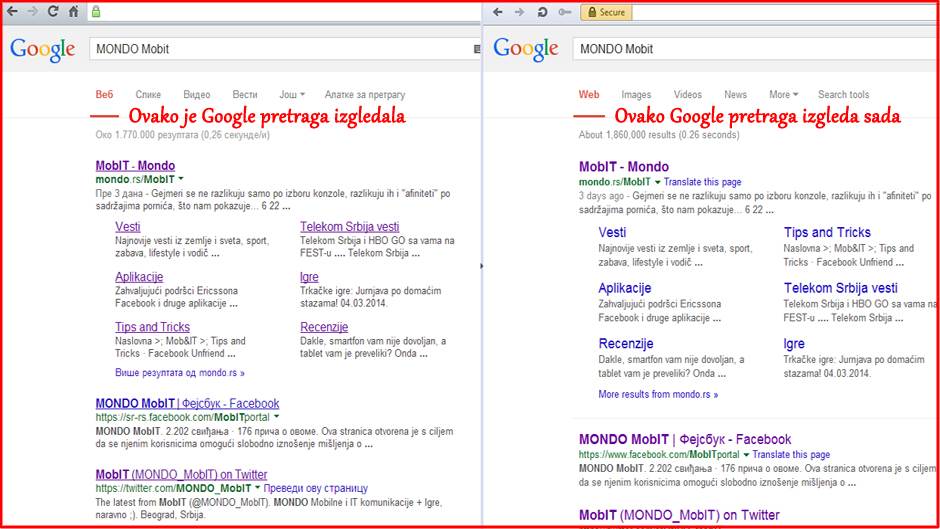This screenshot has width=940, height=529.
Task: Open the underlined MobIT - Mondo result in left window
Action: [135, 166]
